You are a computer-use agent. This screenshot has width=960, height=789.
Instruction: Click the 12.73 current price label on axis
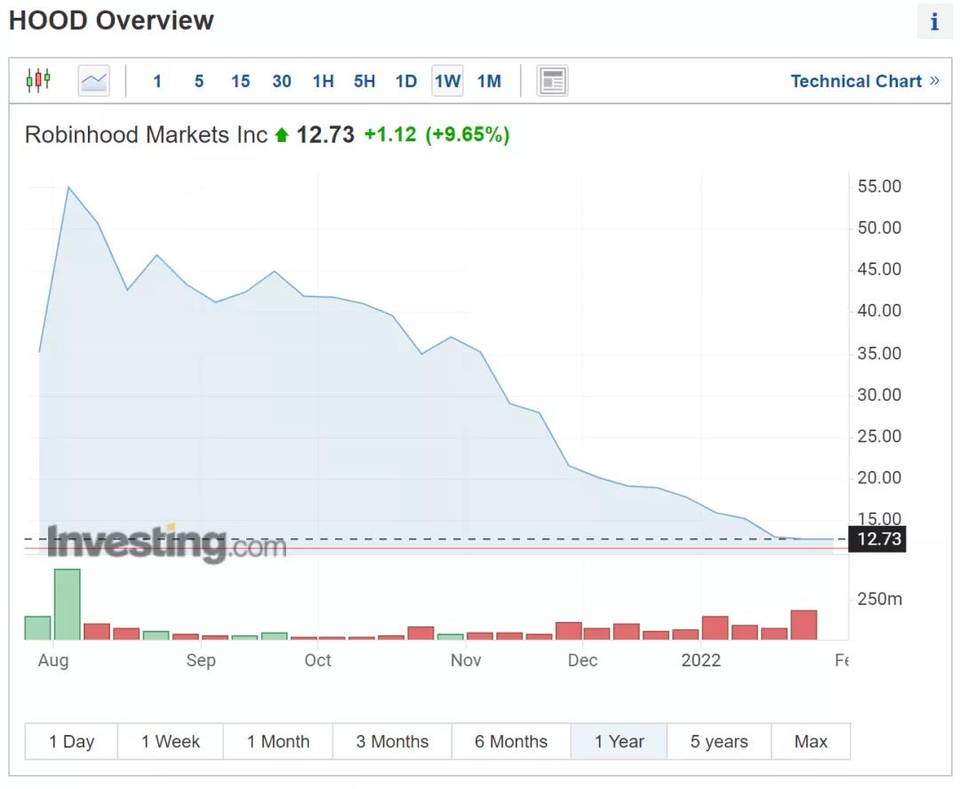click(877, 539)
